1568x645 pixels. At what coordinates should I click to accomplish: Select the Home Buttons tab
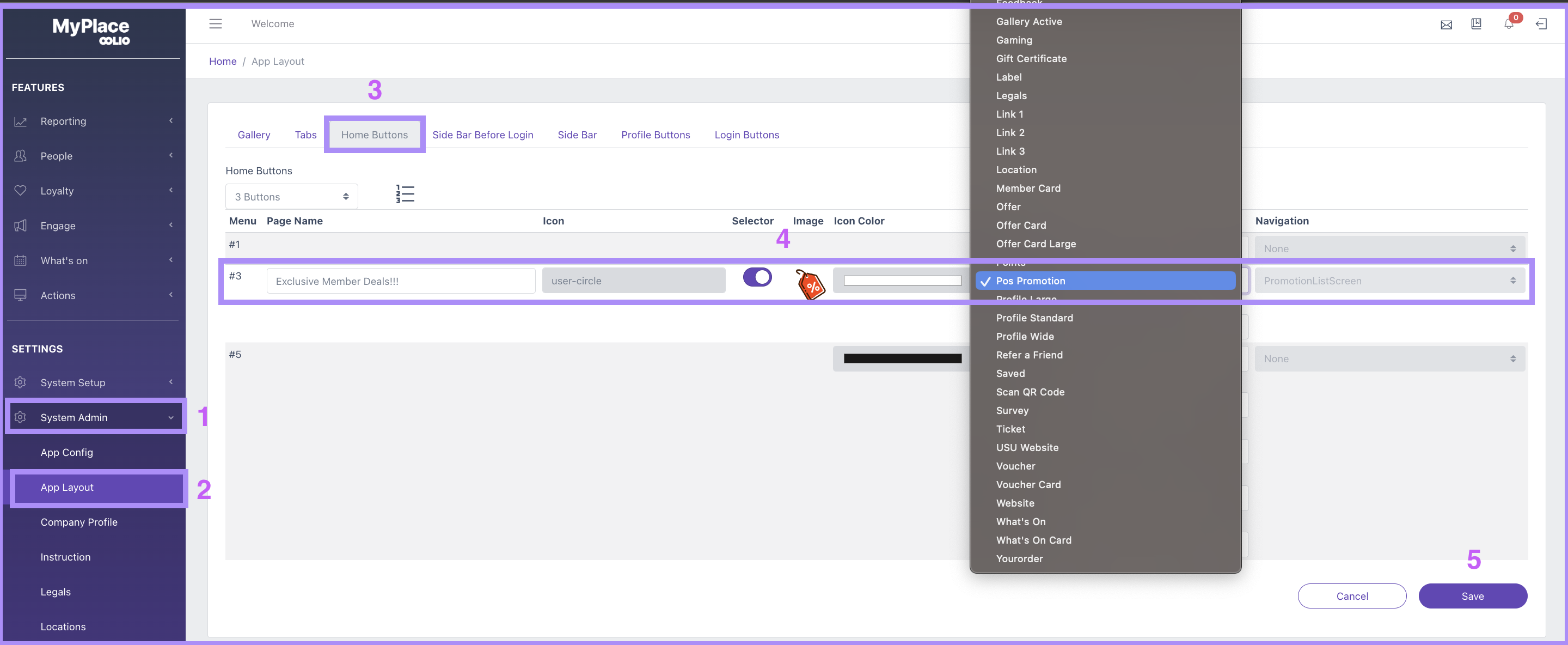point(375,135)
